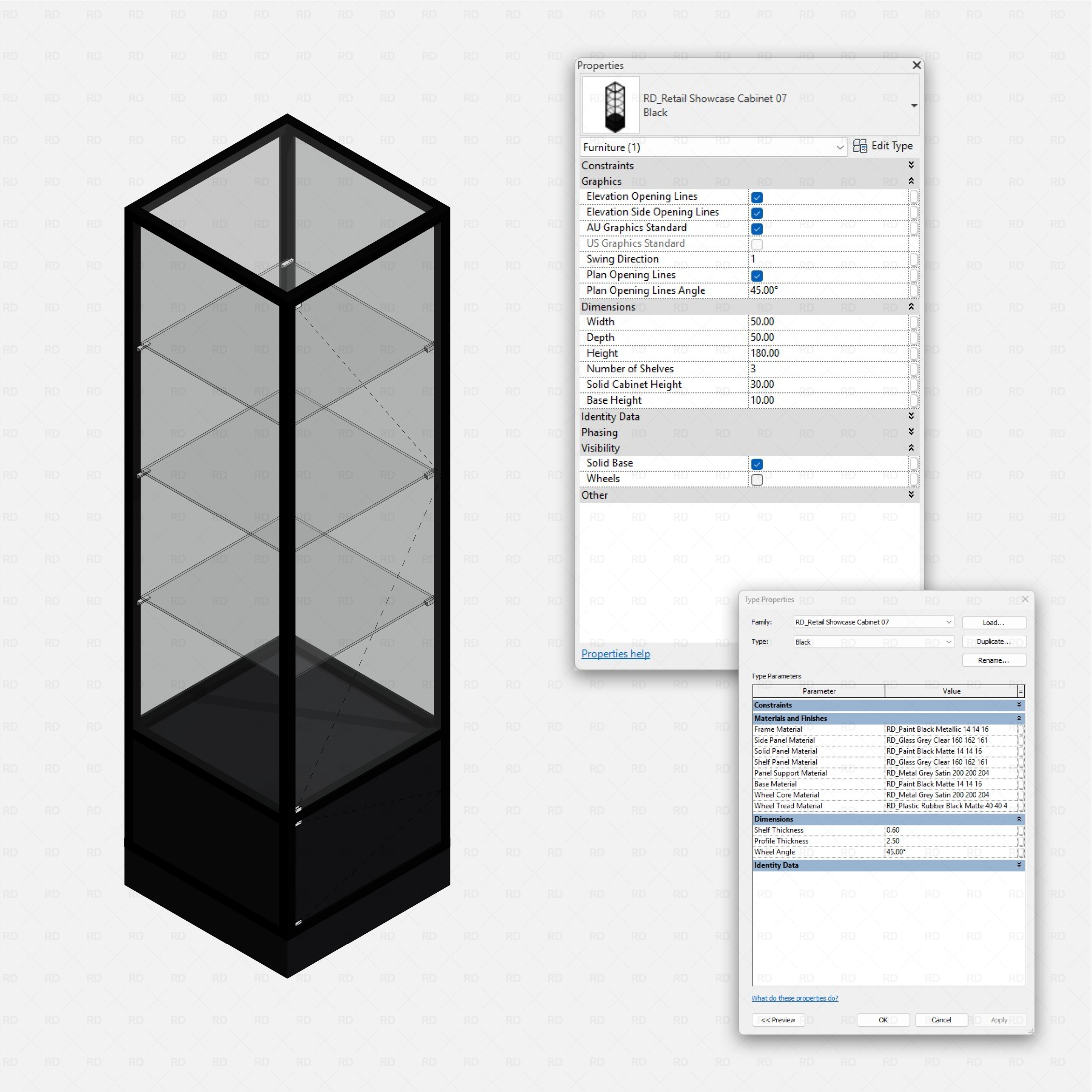Image resolution: width=1092 pixels, height=1092 pixels.
Task: Click the Swing Direction value field
Action: [x=828, y=259]
